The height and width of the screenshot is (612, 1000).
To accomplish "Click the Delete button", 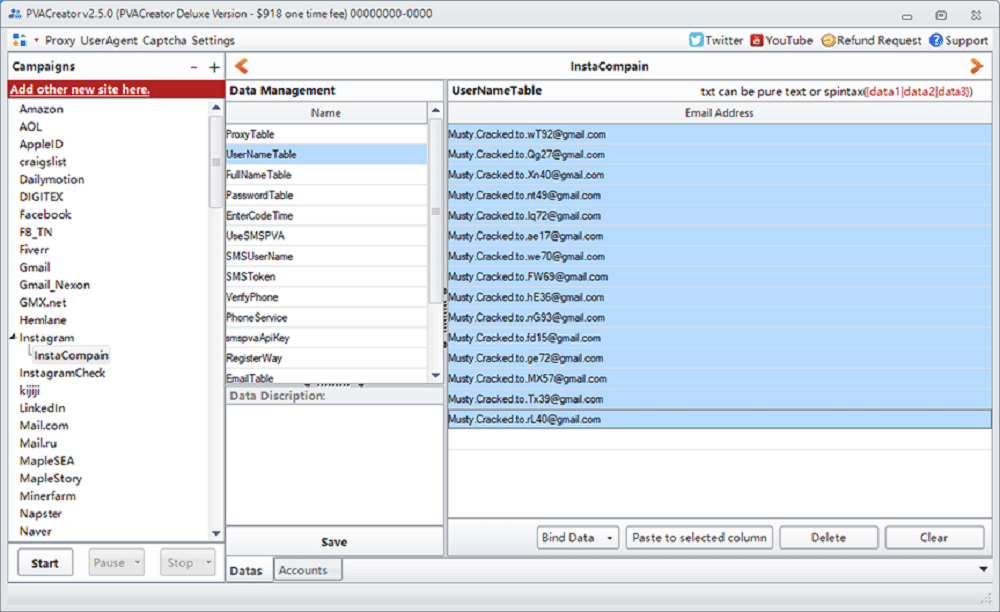I will (x=828, y=537).
